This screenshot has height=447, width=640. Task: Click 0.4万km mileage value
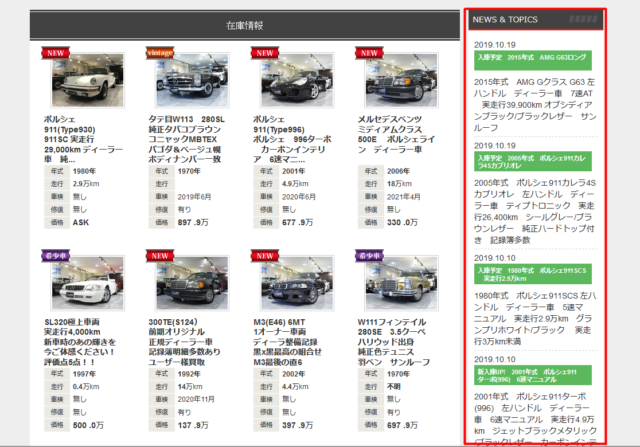[86, 387]
